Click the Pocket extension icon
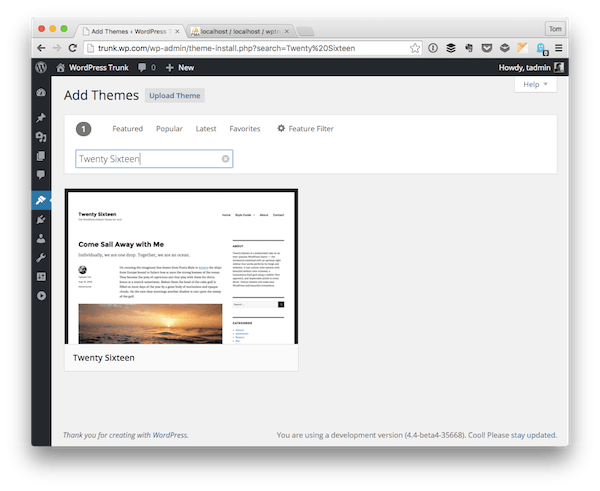The width and height of the screenshot is (600, 491). (487, 48)
